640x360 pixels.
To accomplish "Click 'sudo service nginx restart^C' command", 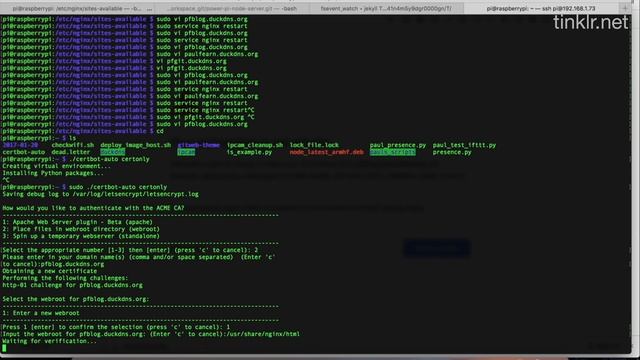I will click(205, 110).
